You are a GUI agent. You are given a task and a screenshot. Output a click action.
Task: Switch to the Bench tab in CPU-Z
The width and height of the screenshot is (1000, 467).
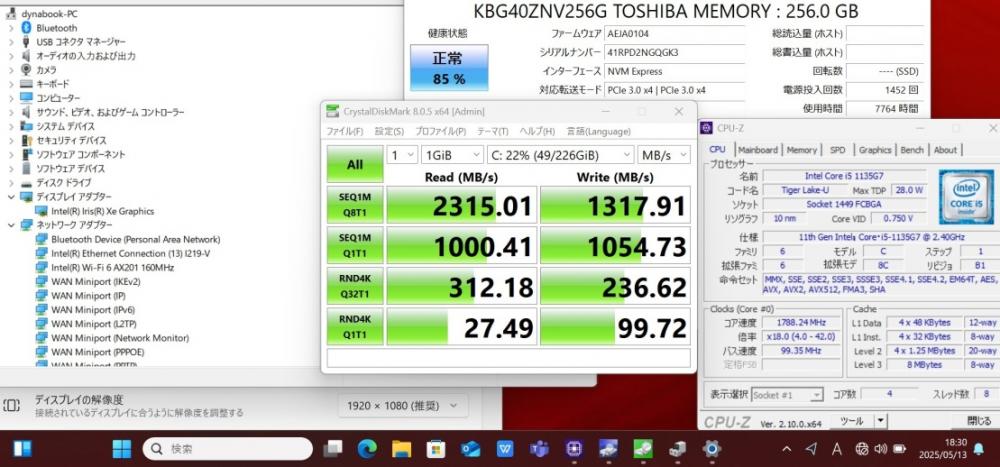[912, 150]
